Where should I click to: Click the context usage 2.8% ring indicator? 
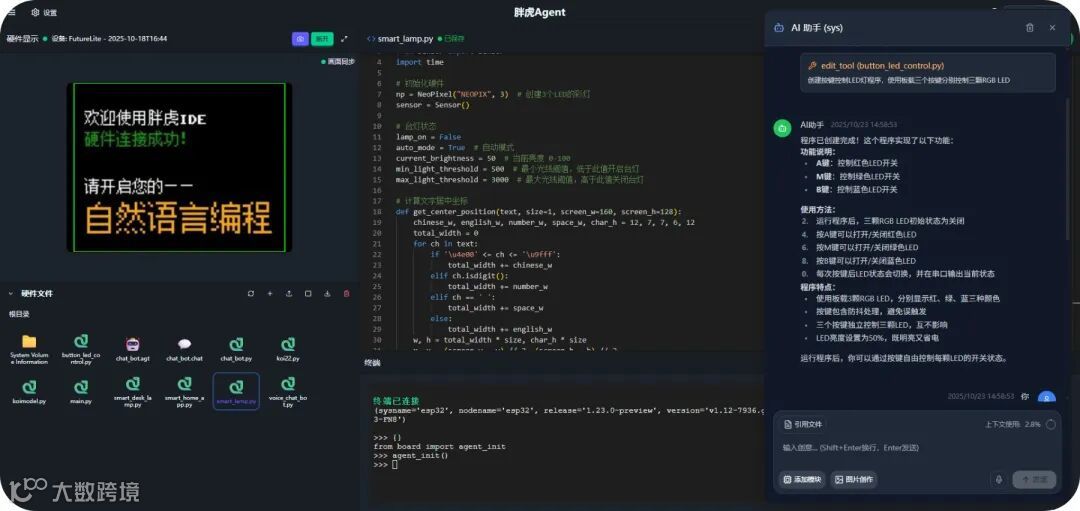click(x=1050, y=425)
